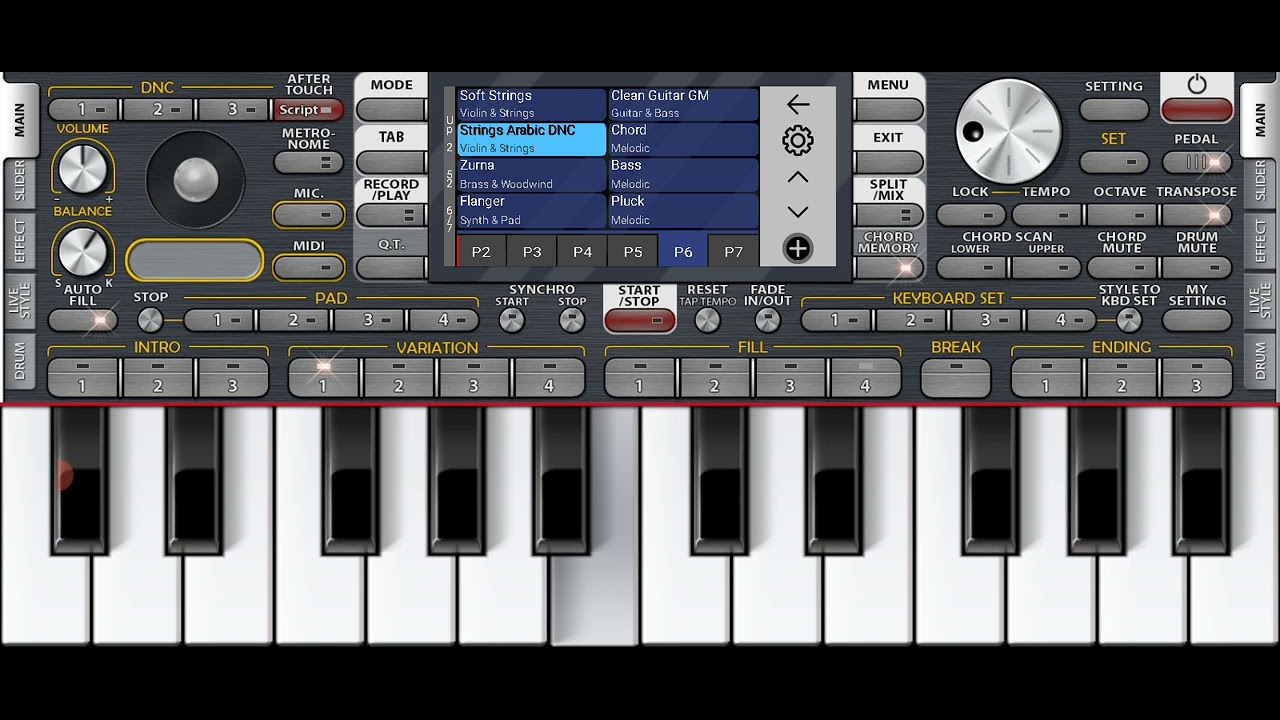Click the up chevron in the sound list
This screenshot has width=1280, height=720.
[x=798, y=177]
